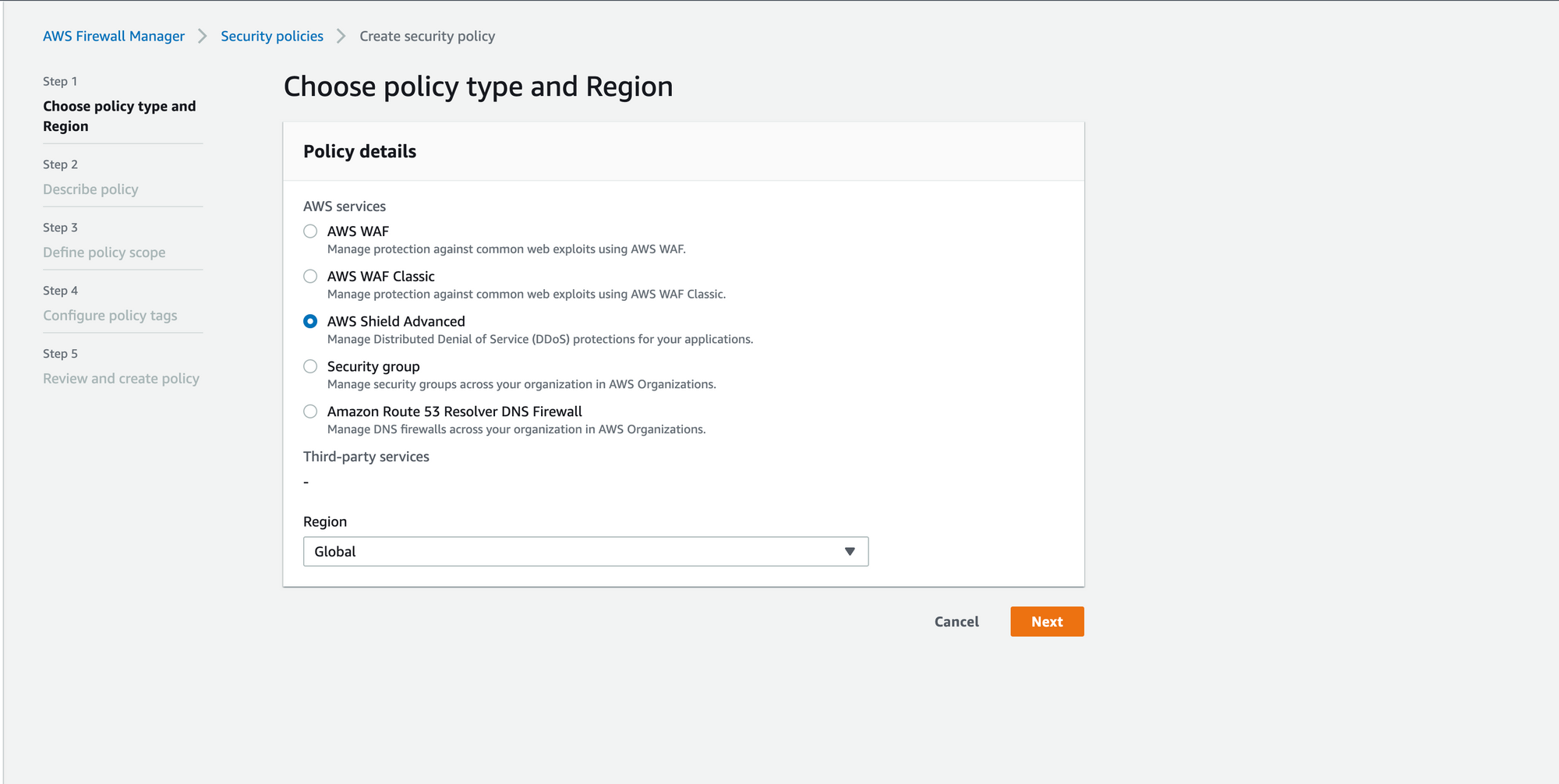Viewport: 1559px width, 784px height.
Task: Select the AWS WAF Classic radio option
Action: tap(310, 277)
